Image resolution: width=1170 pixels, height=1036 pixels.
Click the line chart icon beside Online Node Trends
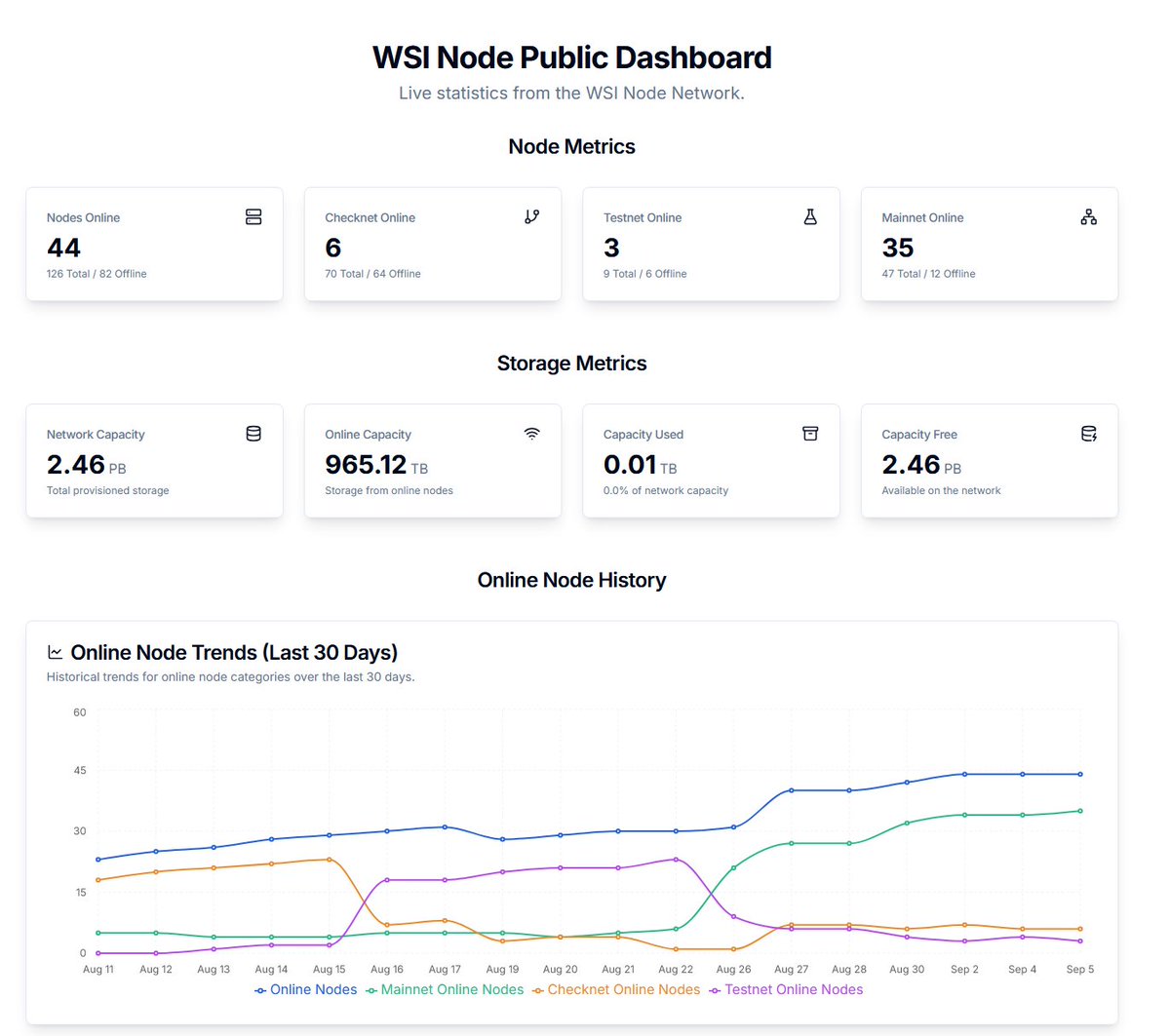tap(56, 653)
